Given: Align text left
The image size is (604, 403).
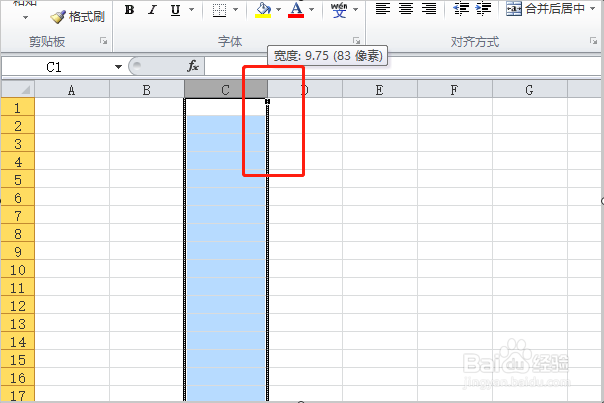Looking at the screenshot, I should 383,9.
